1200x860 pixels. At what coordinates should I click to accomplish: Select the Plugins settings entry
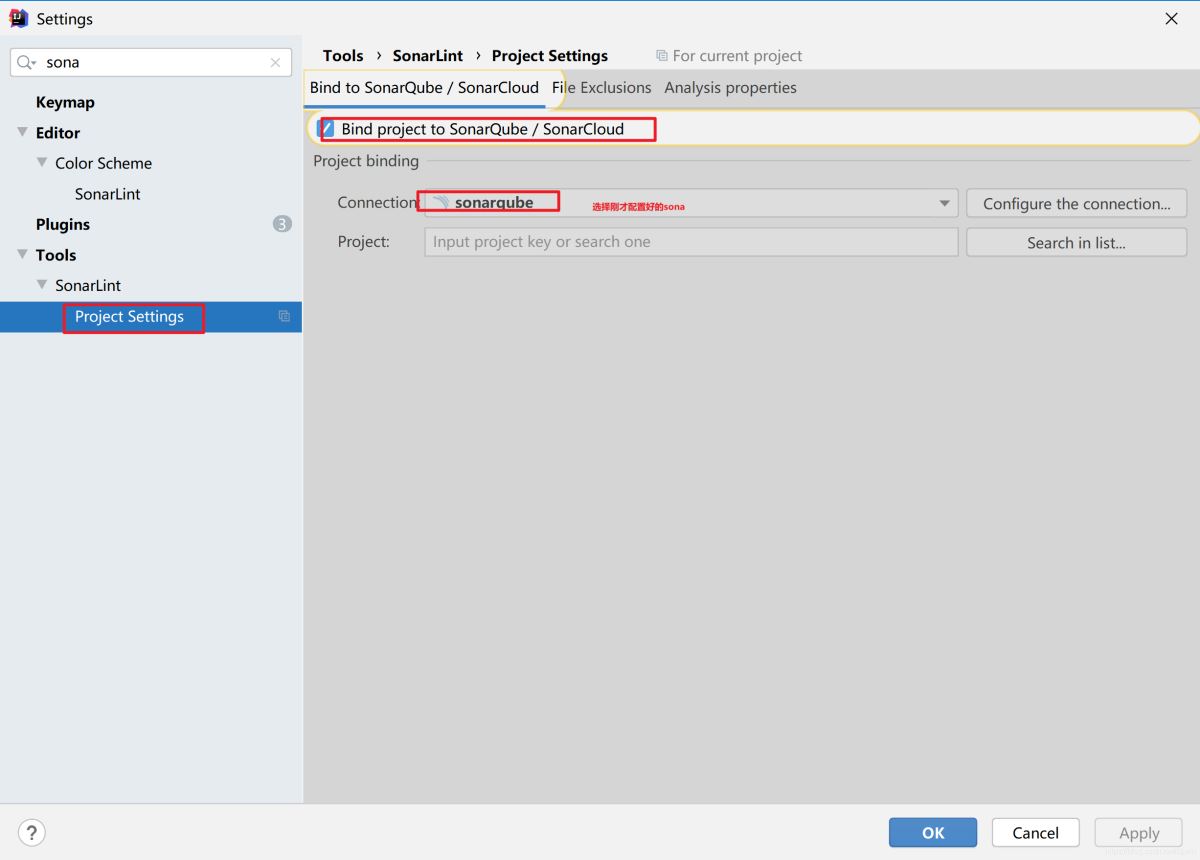tap(63, 224)
